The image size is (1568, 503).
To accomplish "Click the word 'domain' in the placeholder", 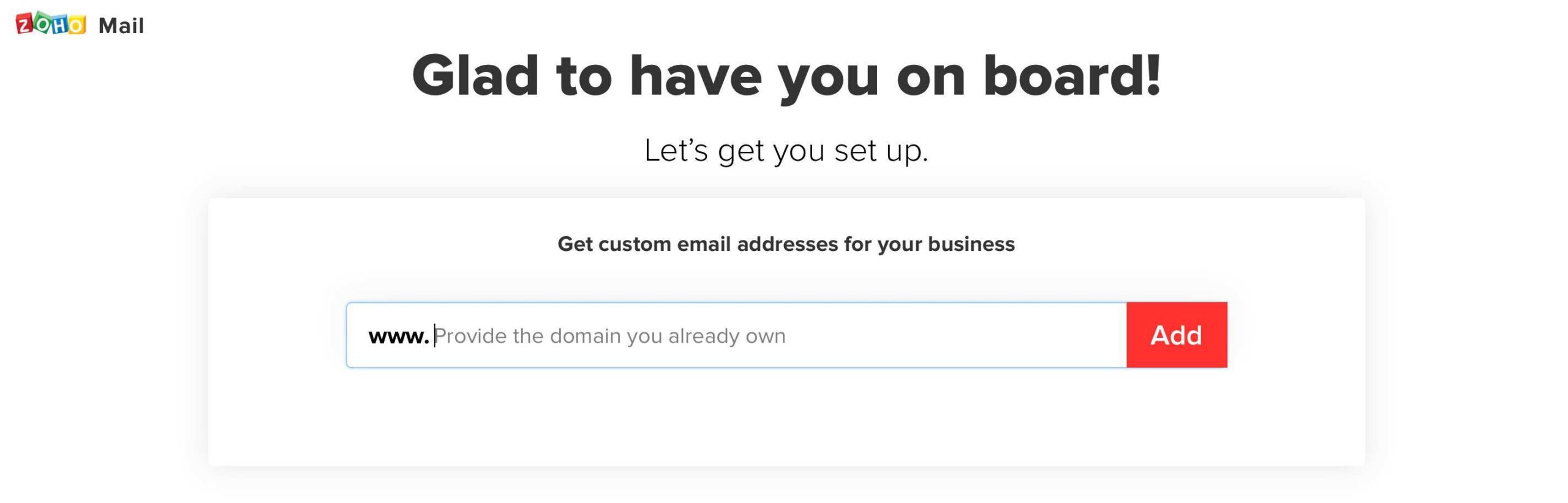I will coord(585,336).
